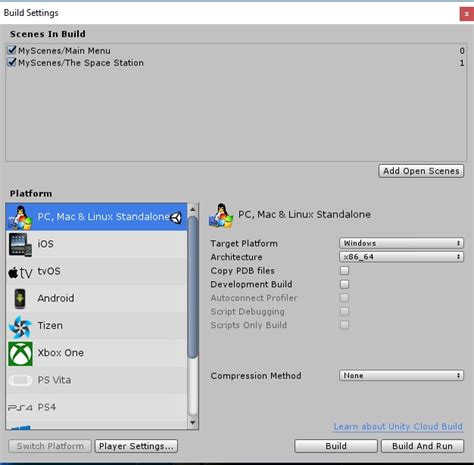Click the PS4 logo icon
This screenshot has width=474, height=465.
20,408
